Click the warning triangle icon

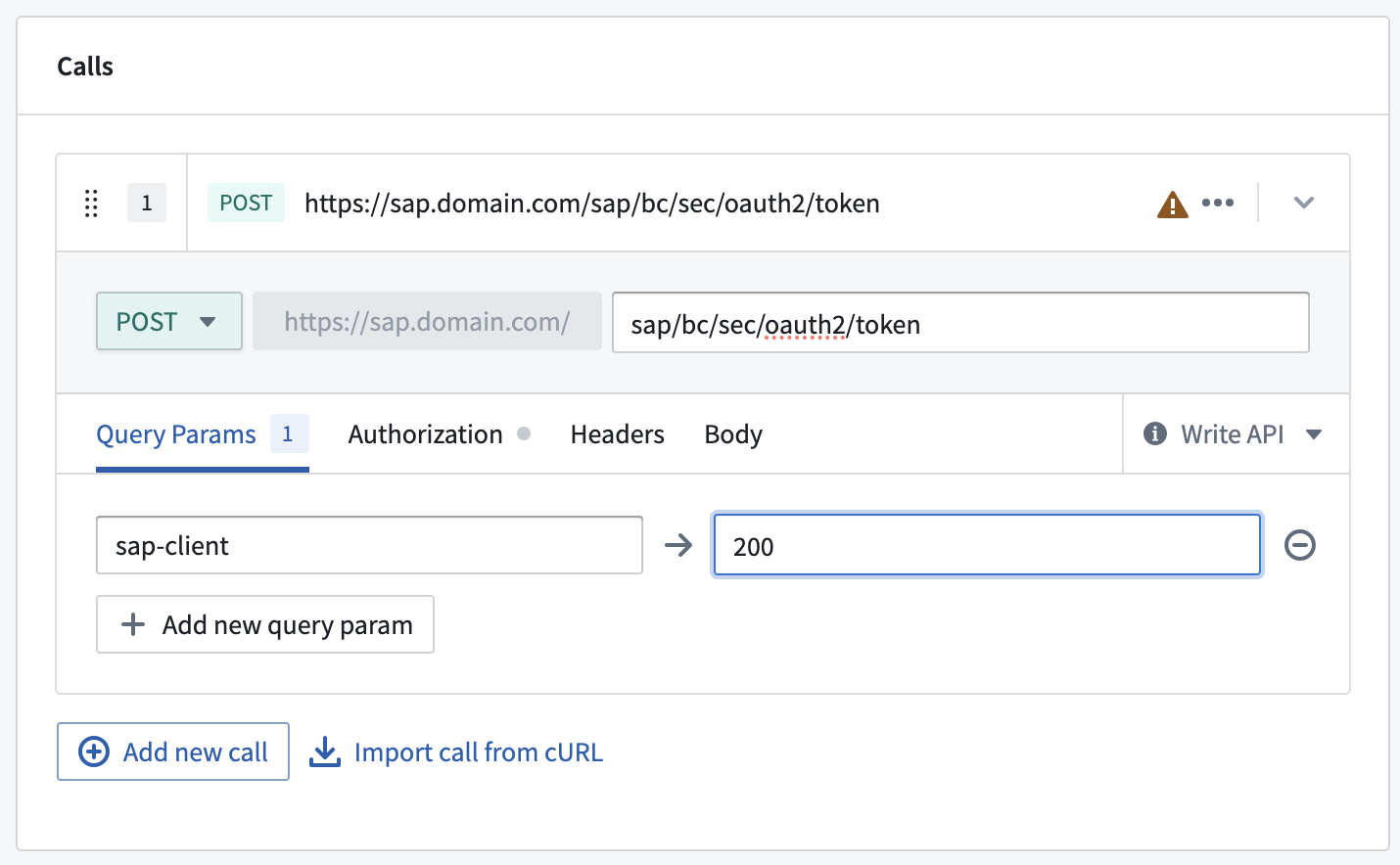pos(1172,205)
